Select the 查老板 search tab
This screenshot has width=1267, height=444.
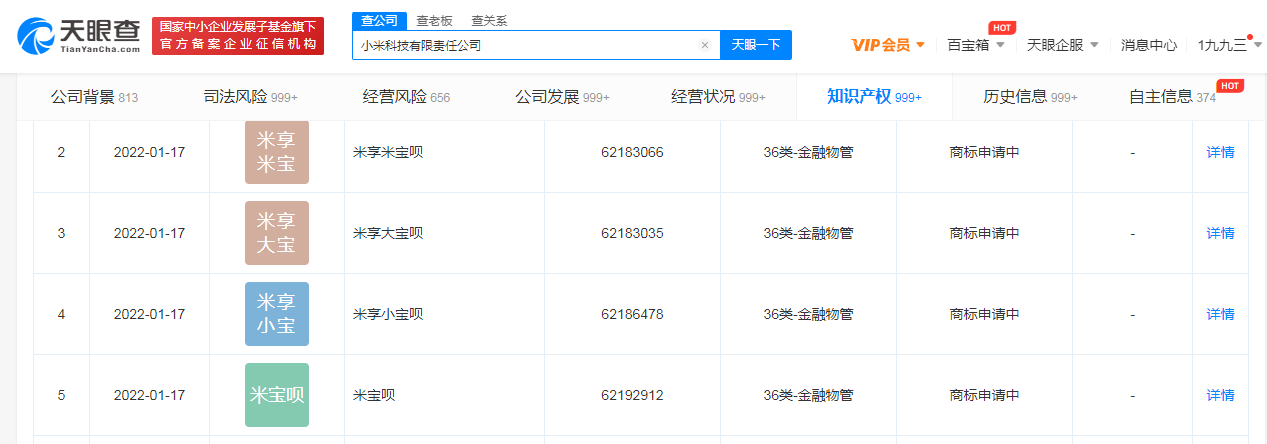pos(433,20)
